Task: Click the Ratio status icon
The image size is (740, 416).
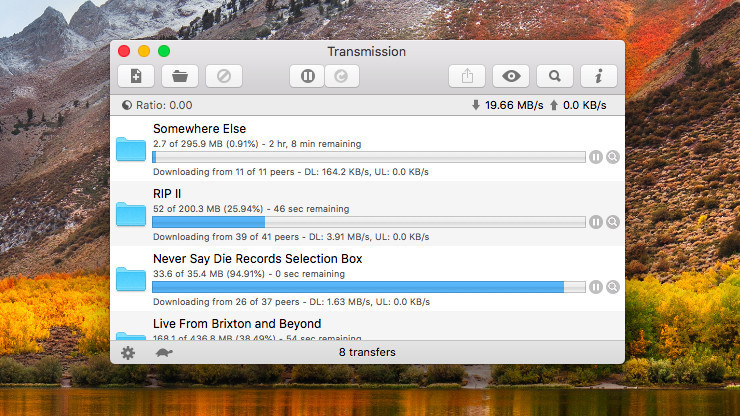Action: [126, 105]
